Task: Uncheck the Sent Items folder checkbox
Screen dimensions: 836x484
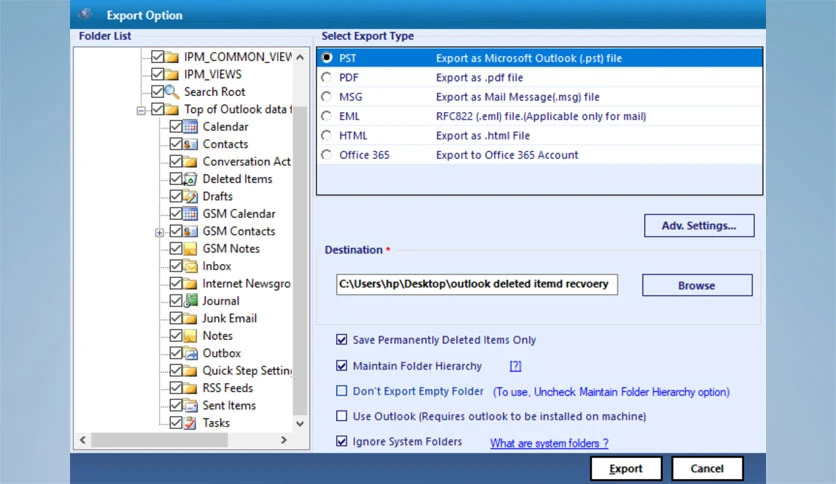Action: pos(176,405)
